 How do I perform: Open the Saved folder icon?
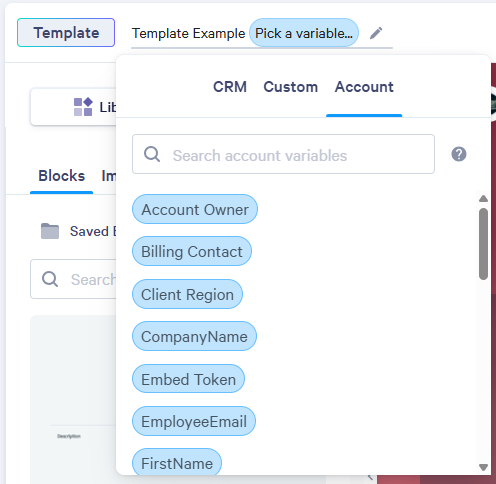50,231
